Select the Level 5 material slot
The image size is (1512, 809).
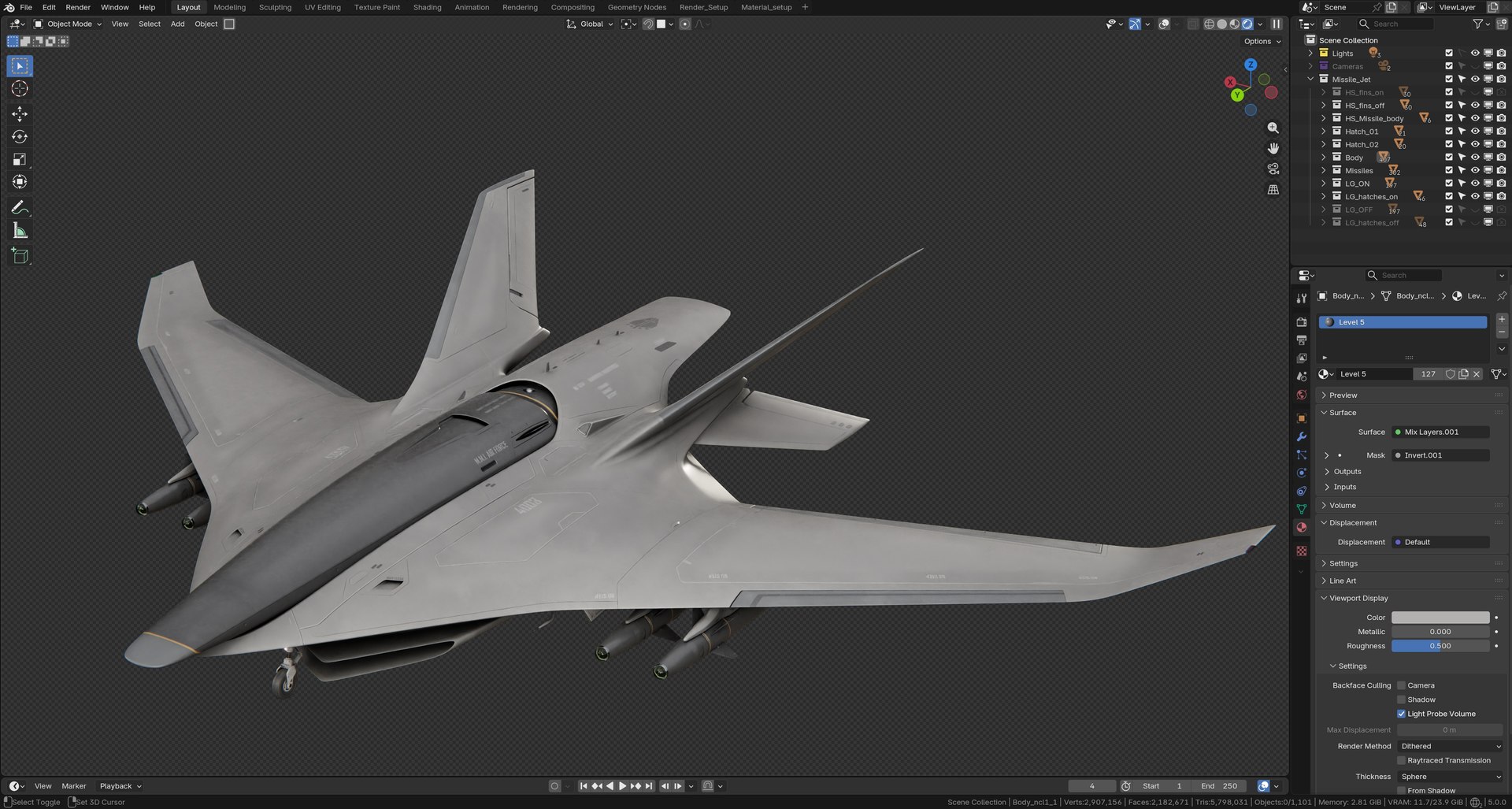pyautogui.click(x=1403, y=322)
